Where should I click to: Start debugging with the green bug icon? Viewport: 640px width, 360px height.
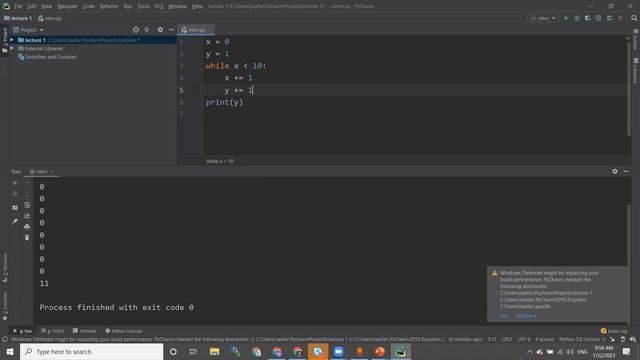coord(577,18)
